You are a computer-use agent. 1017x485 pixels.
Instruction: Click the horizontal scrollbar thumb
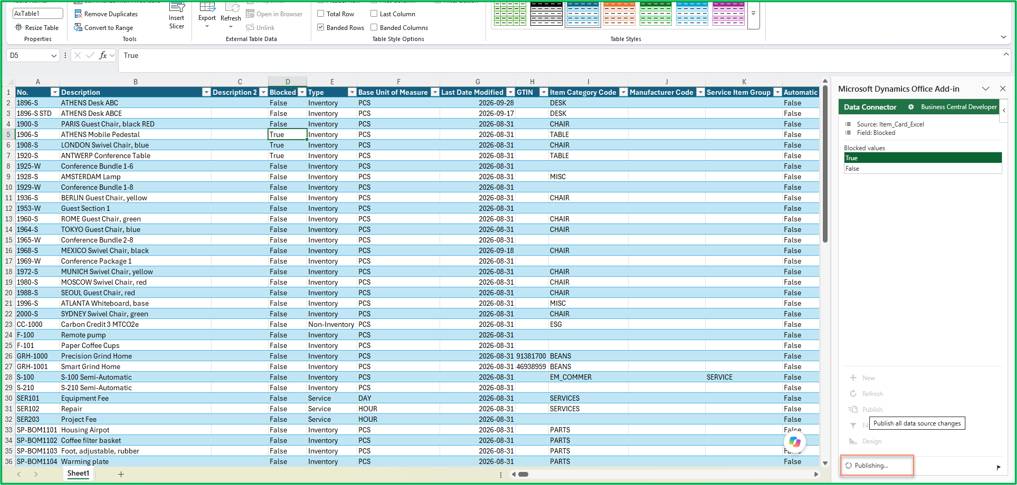coord(523,474)
